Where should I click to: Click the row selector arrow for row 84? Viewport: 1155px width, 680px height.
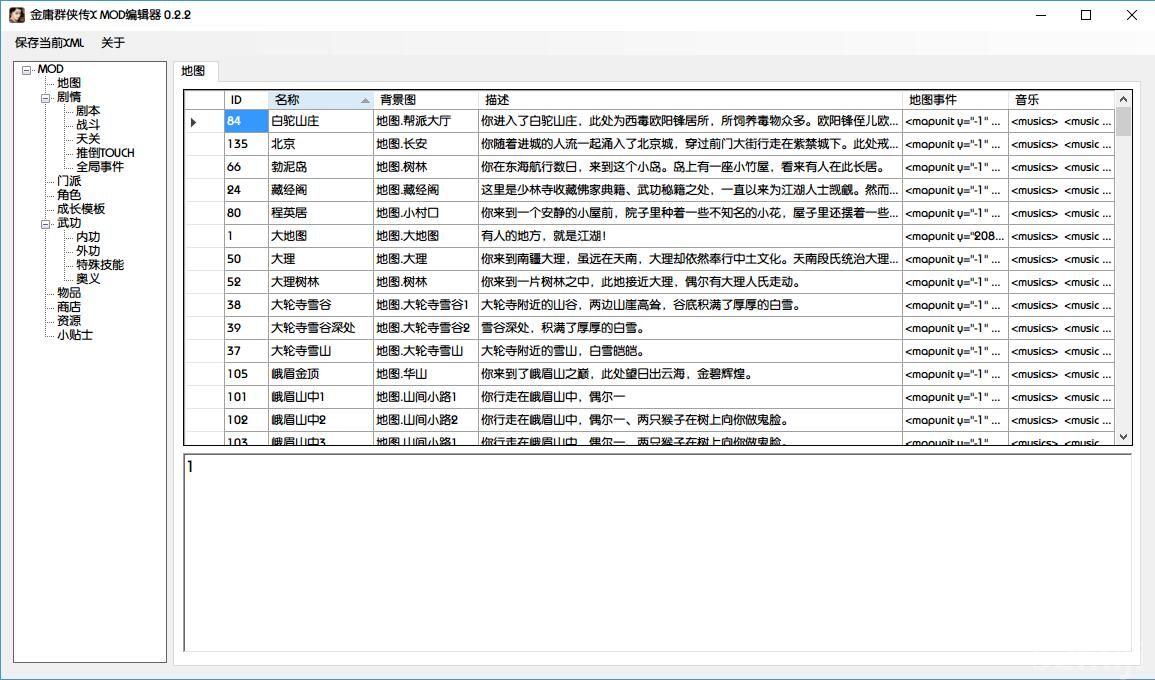click(193, 122)
